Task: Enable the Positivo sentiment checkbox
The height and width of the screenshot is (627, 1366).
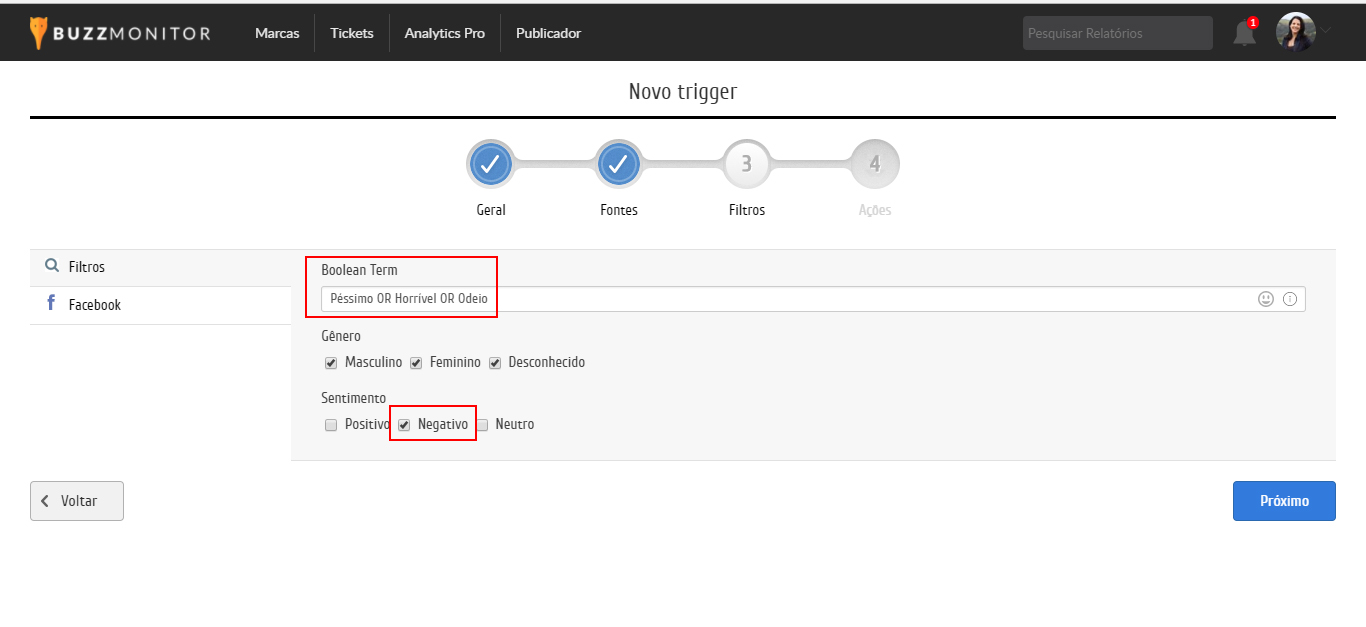Action: tap(331, 425)
